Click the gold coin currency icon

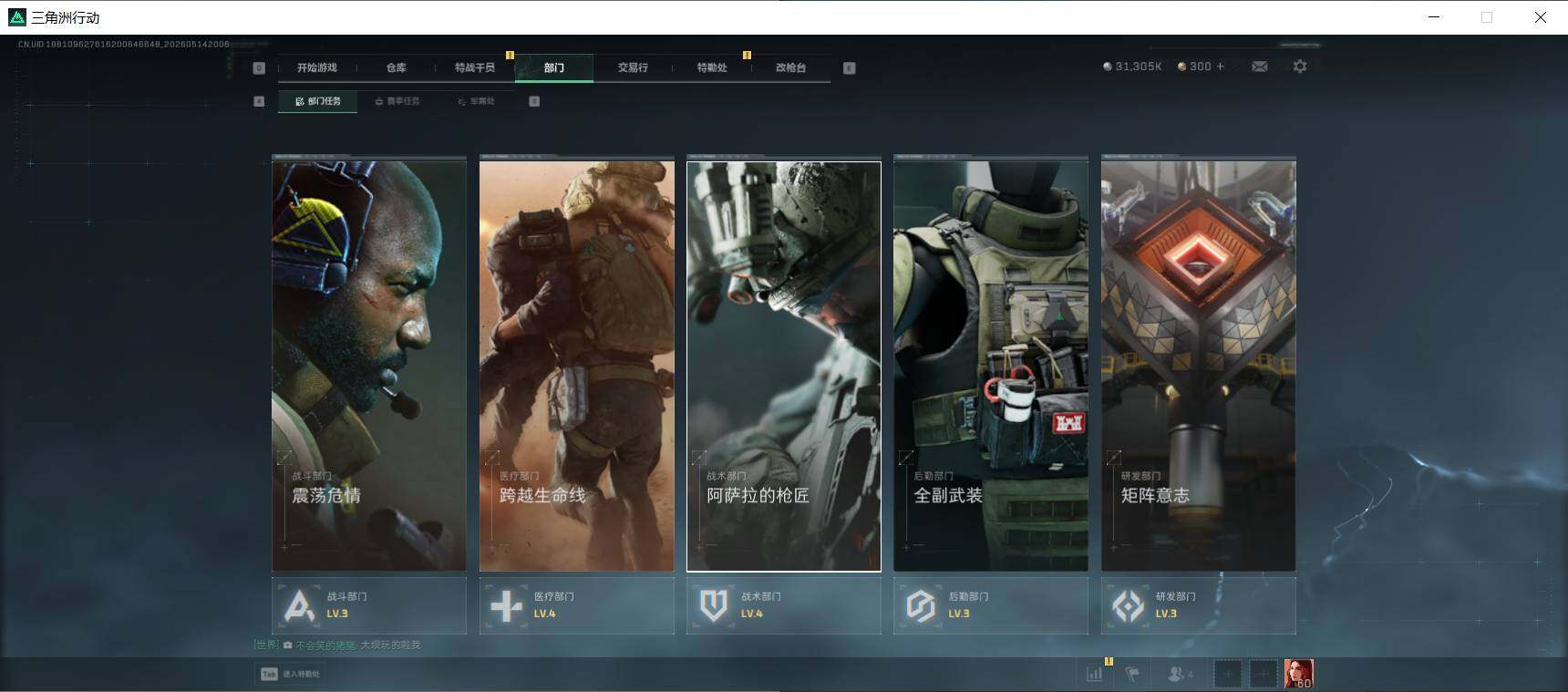(x=1182, y=67)
